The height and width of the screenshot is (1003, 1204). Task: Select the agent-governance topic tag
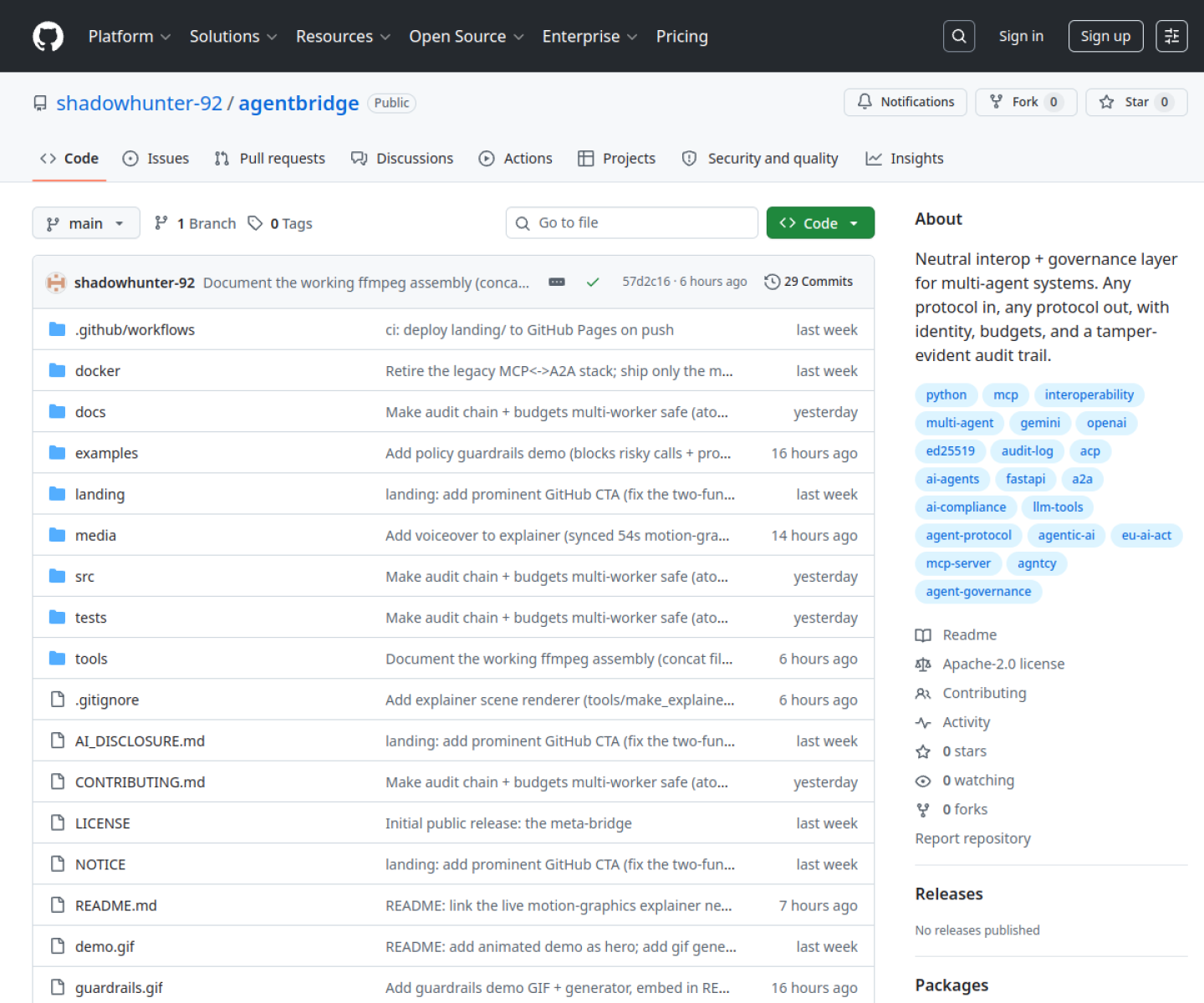click(x=978, y=591)
